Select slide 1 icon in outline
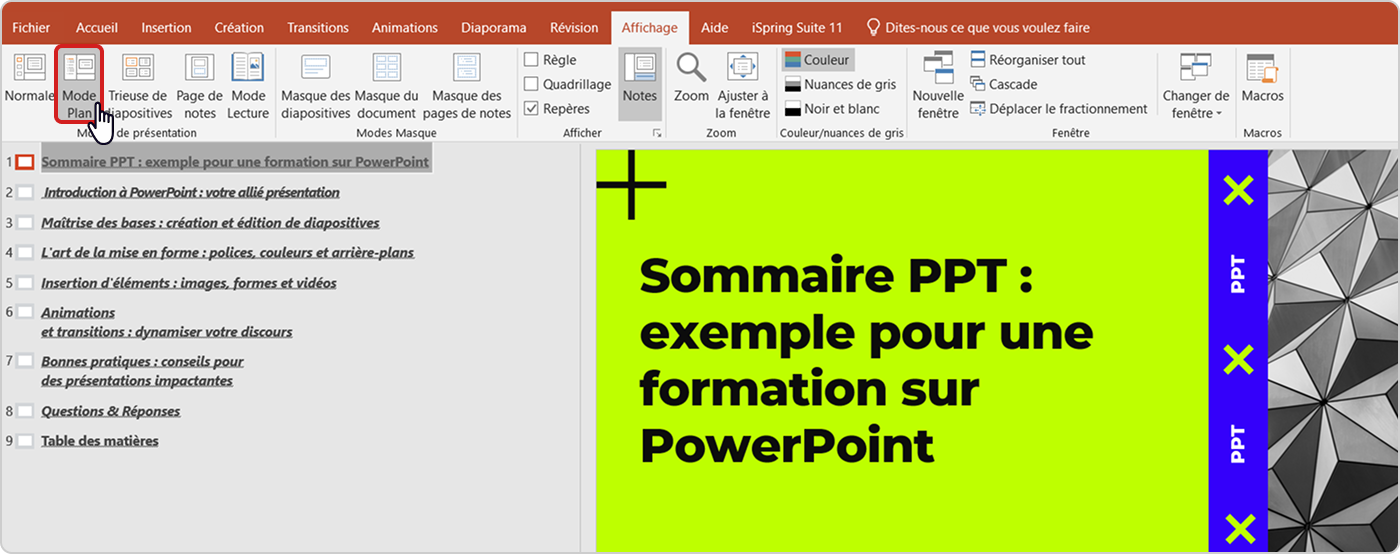 [x=26, y=161]
